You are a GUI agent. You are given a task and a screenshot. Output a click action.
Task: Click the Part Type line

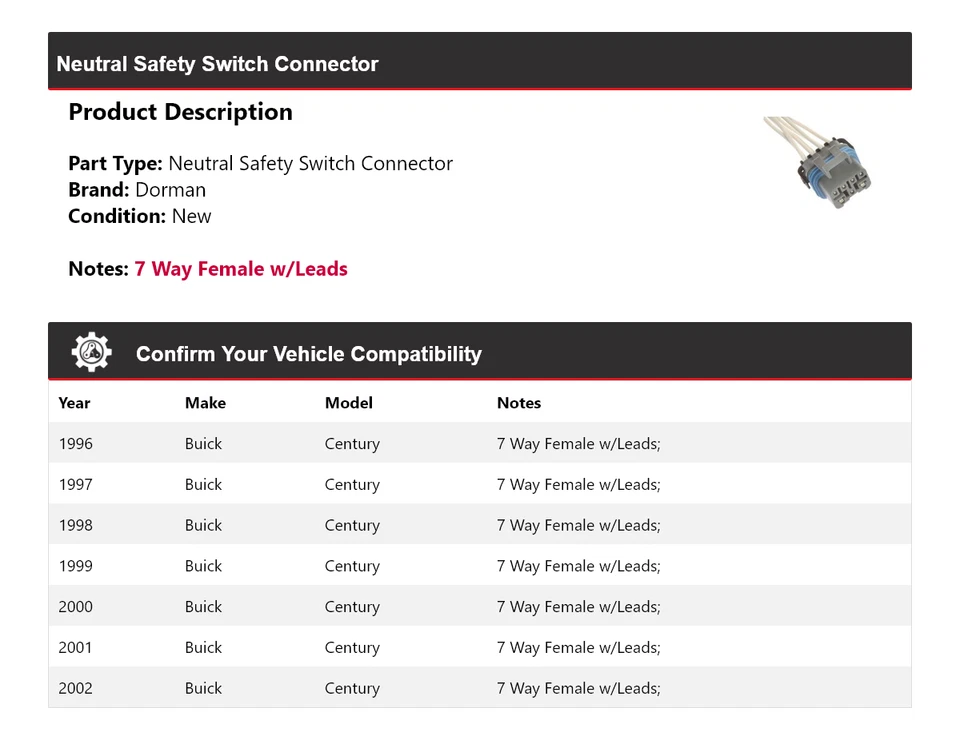(260, 164)
